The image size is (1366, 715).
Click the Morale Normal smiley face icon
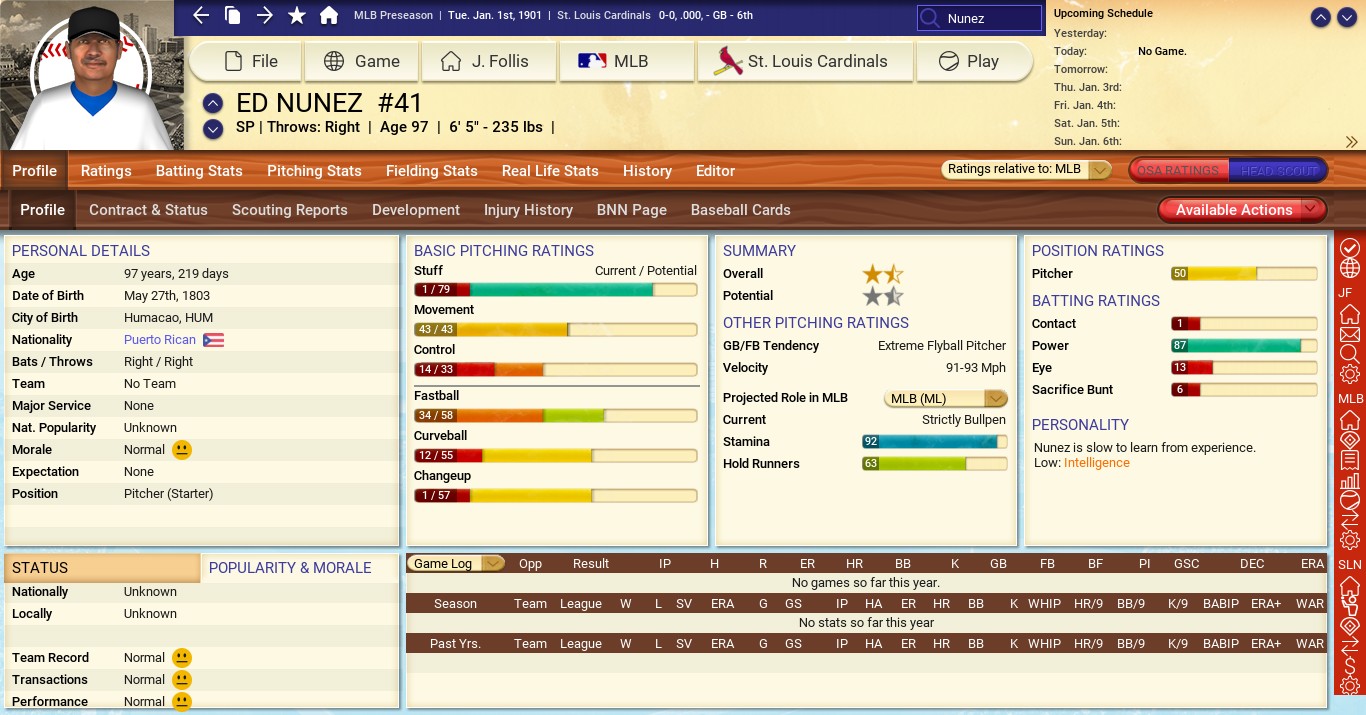(182, 450)
